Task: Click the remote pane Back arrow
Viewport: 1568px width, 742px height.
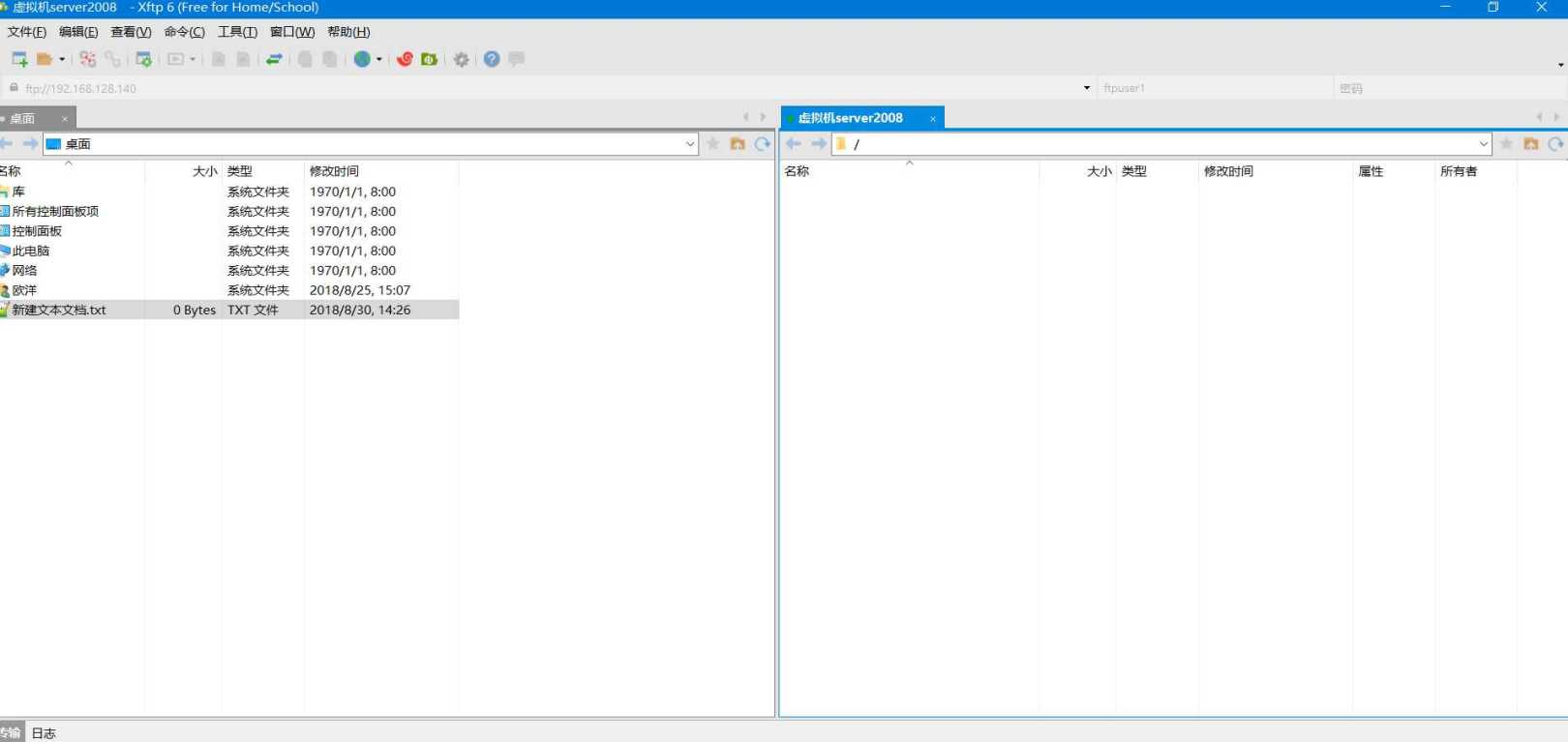Action: pyautogui.click(x=794, y=144)
